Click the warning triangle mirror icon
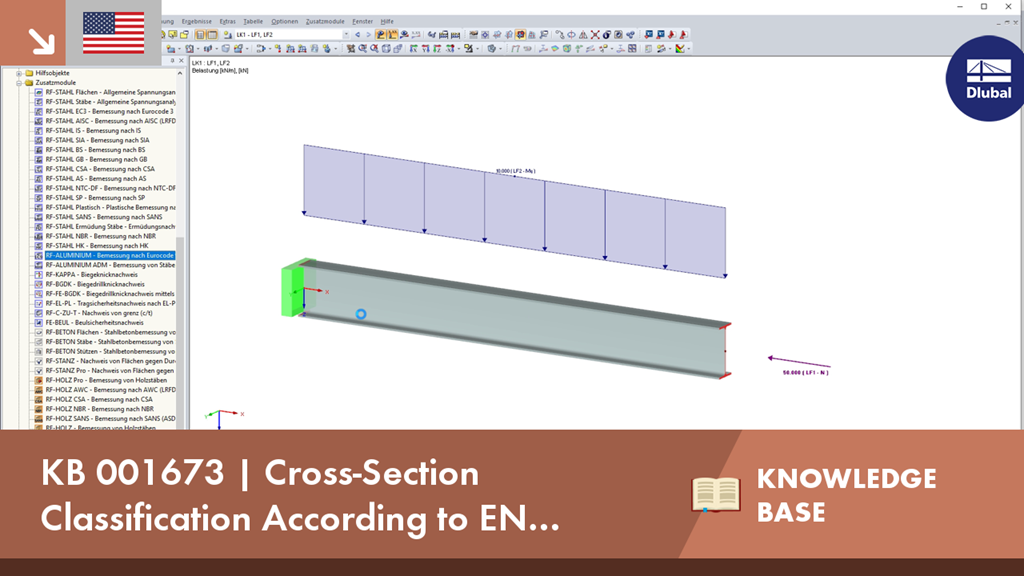Viewport: 1024px width, 576px height. click(x=583, y=35)
